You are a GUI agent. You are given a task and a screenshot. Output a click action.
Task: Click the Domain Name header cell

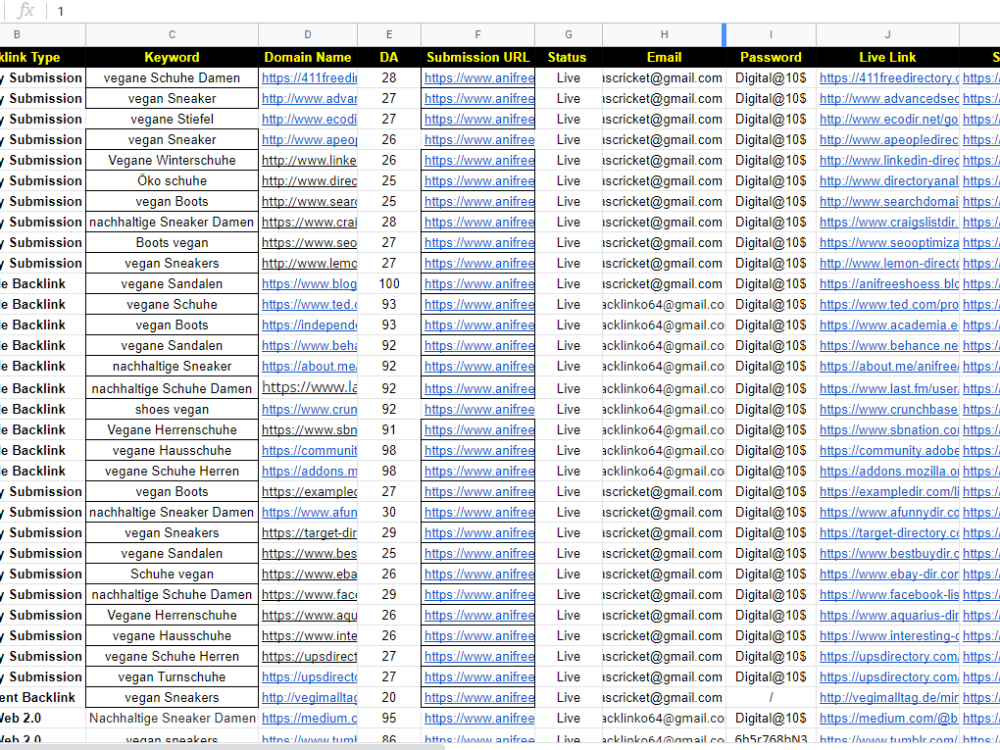[x=308, y=57]
